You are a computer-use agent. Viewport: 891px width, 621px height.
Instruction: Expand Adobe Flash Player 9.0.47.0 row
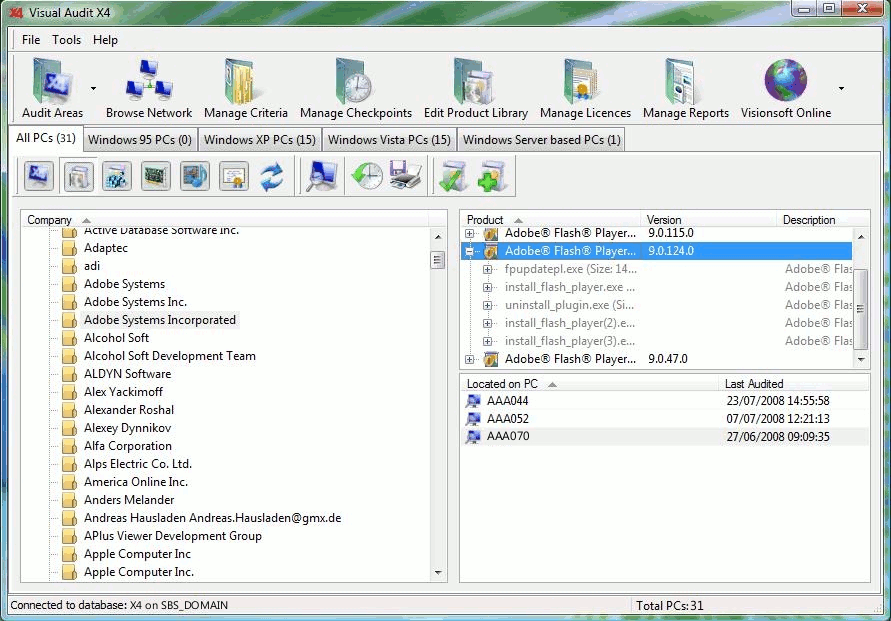click(x=469, y=359)
